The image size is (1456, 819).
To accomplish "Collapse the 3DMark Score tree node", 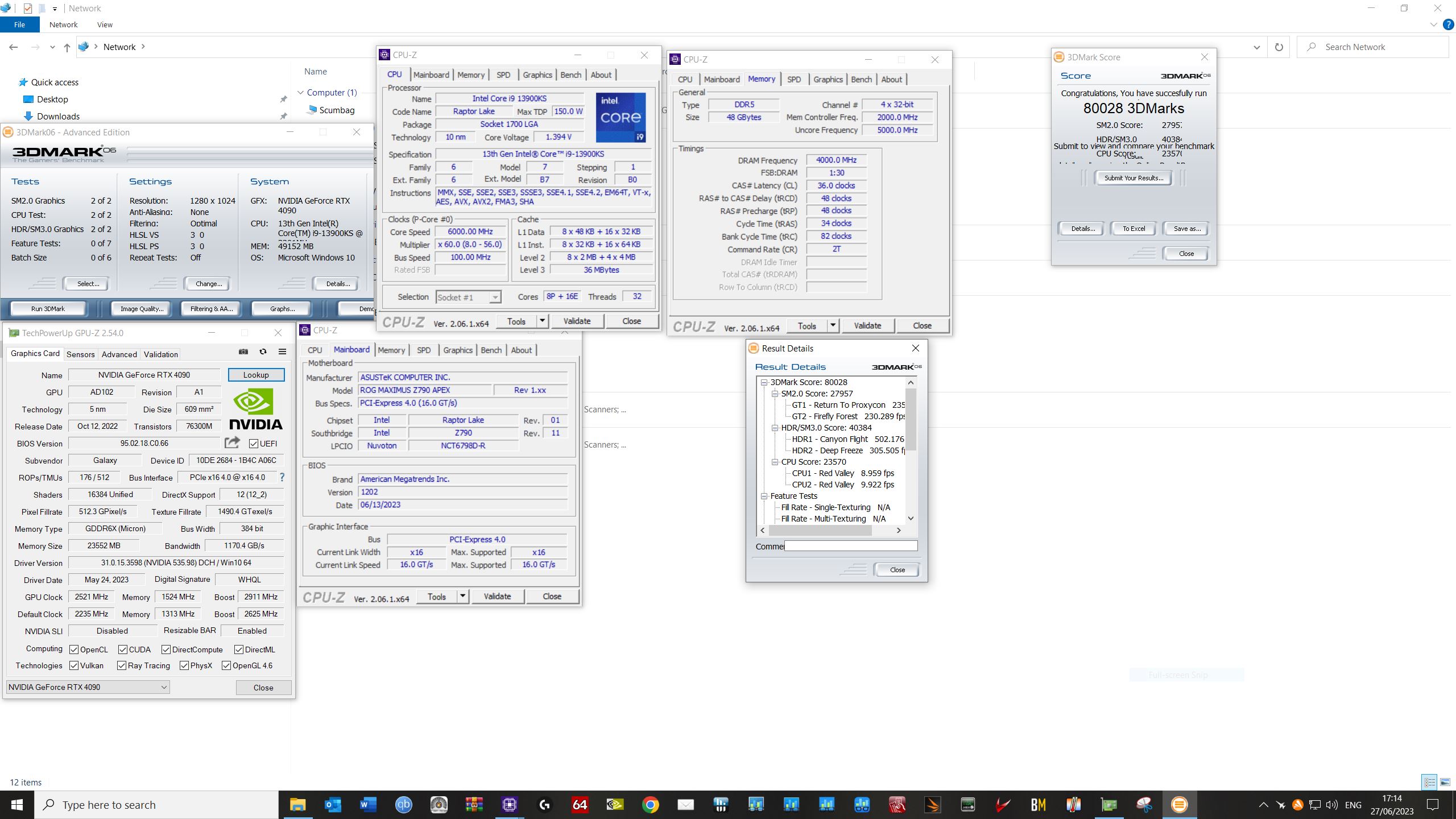I will click(x=764, y=382).
